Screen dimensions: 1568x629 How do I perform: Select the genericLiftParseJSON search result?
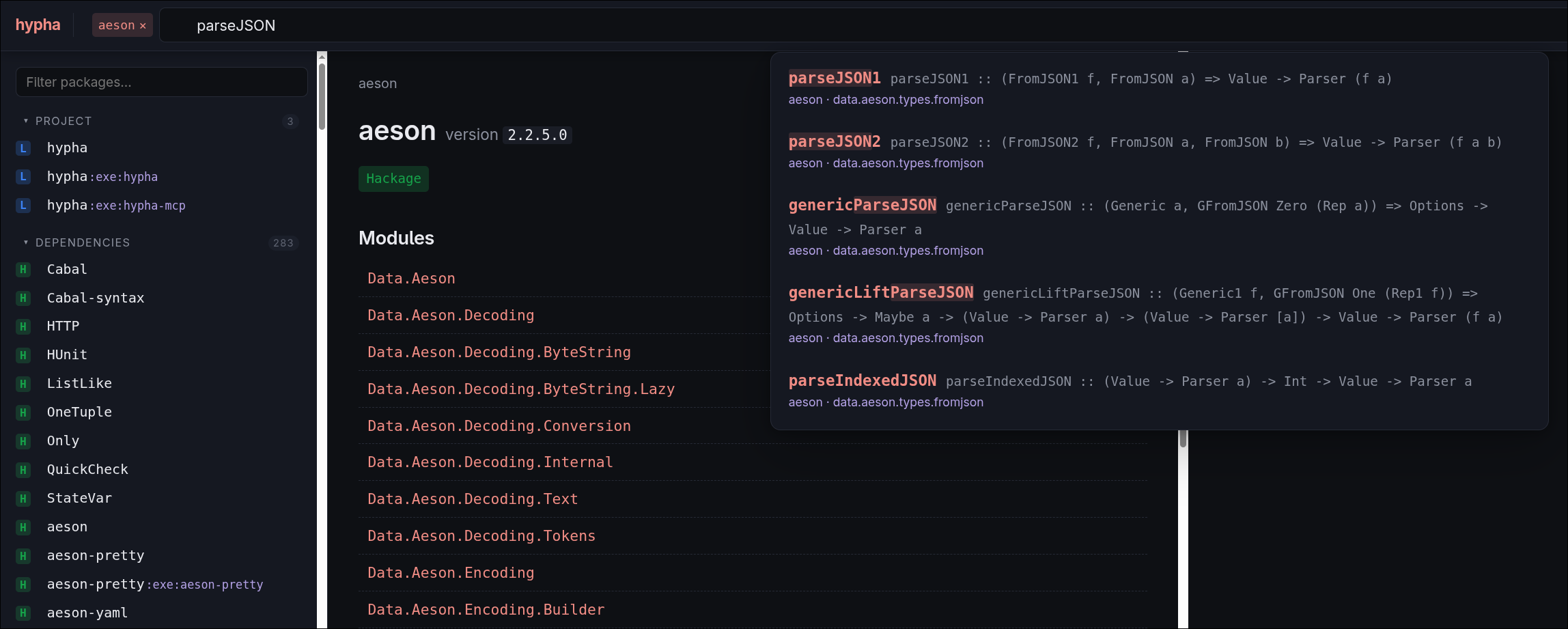click(x=1159, y=314)
